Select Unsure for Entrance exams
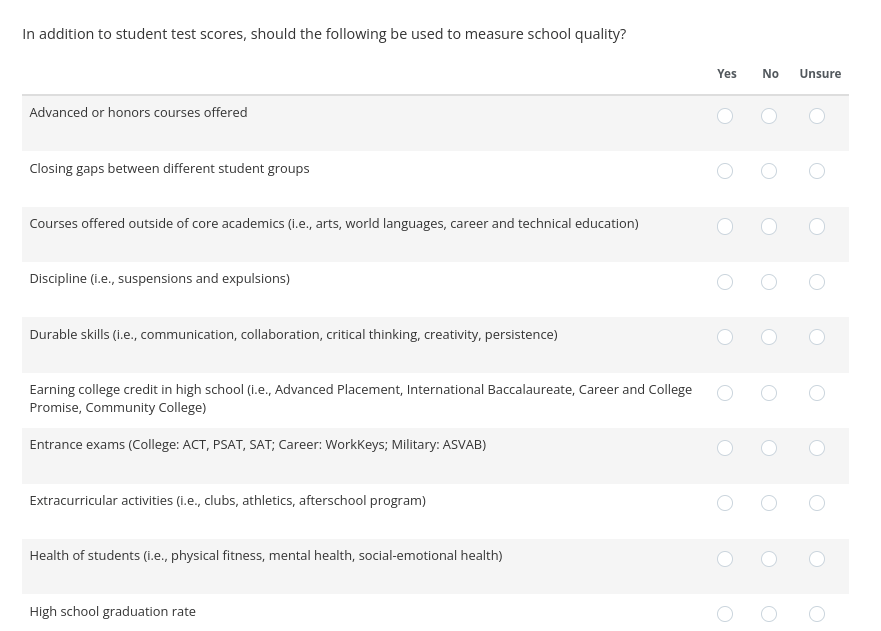Screen dimensions: 881x631 click(x=817, y=448)
